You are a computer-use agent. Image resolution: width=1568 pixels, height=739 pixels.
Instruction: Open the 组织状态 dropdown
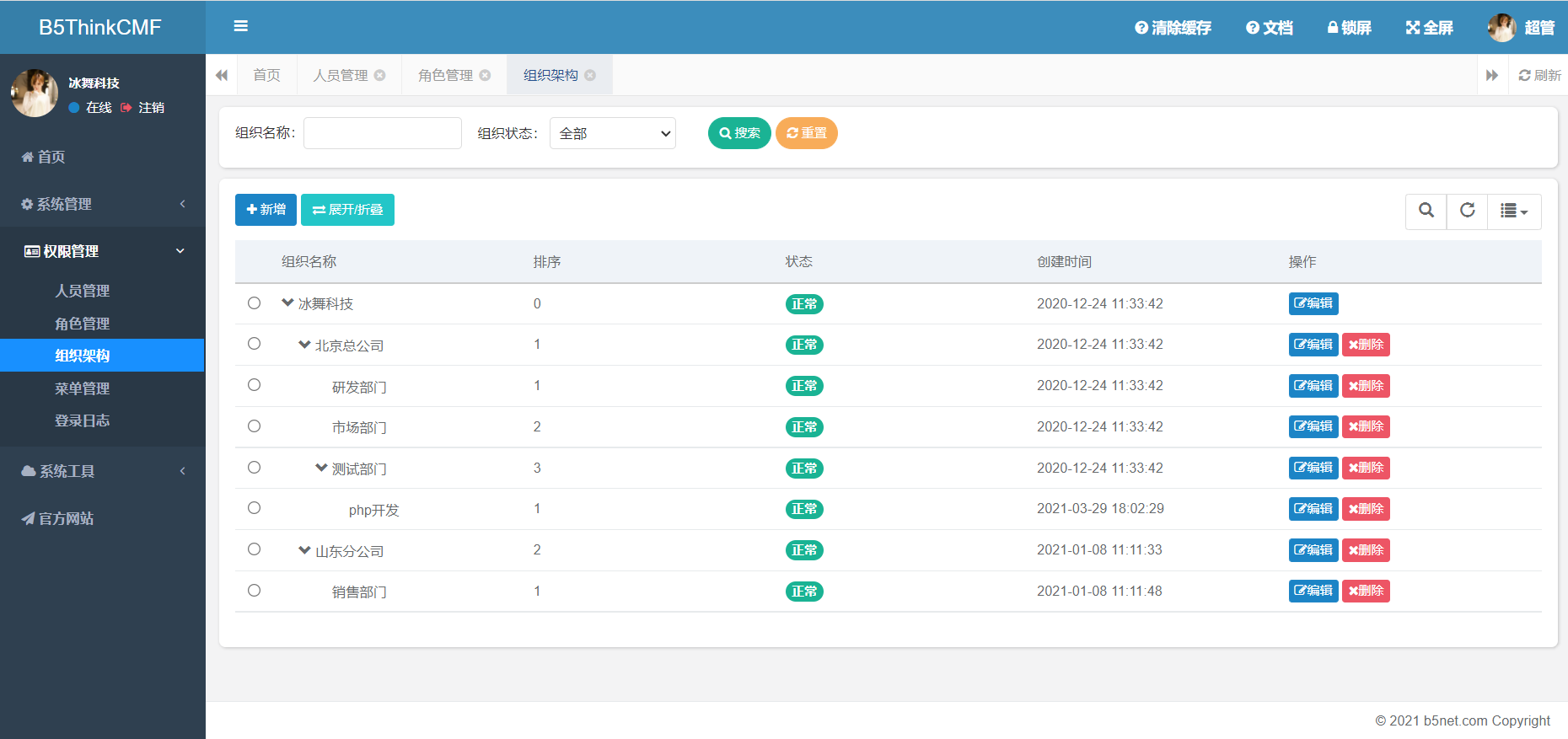613,133
